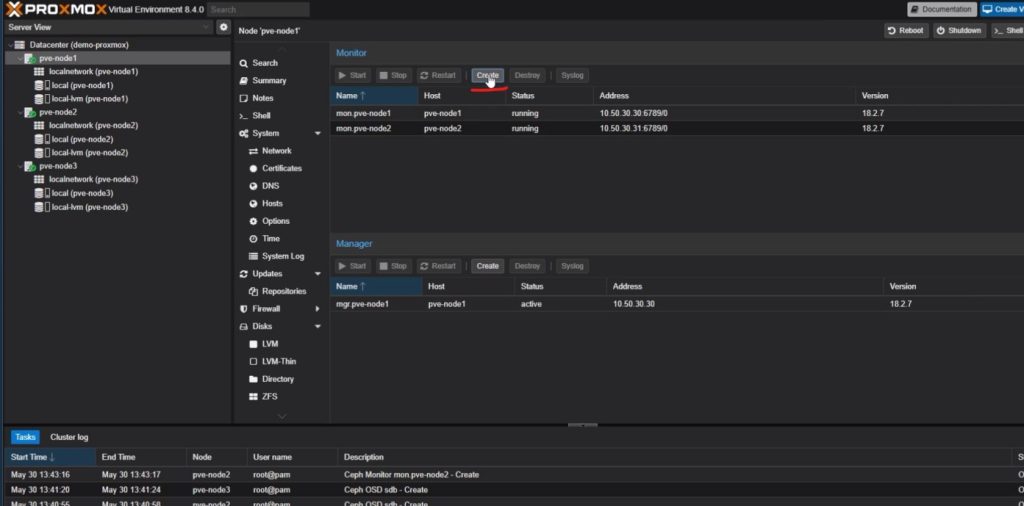Click the Network arrows icon

pos(253,151)
